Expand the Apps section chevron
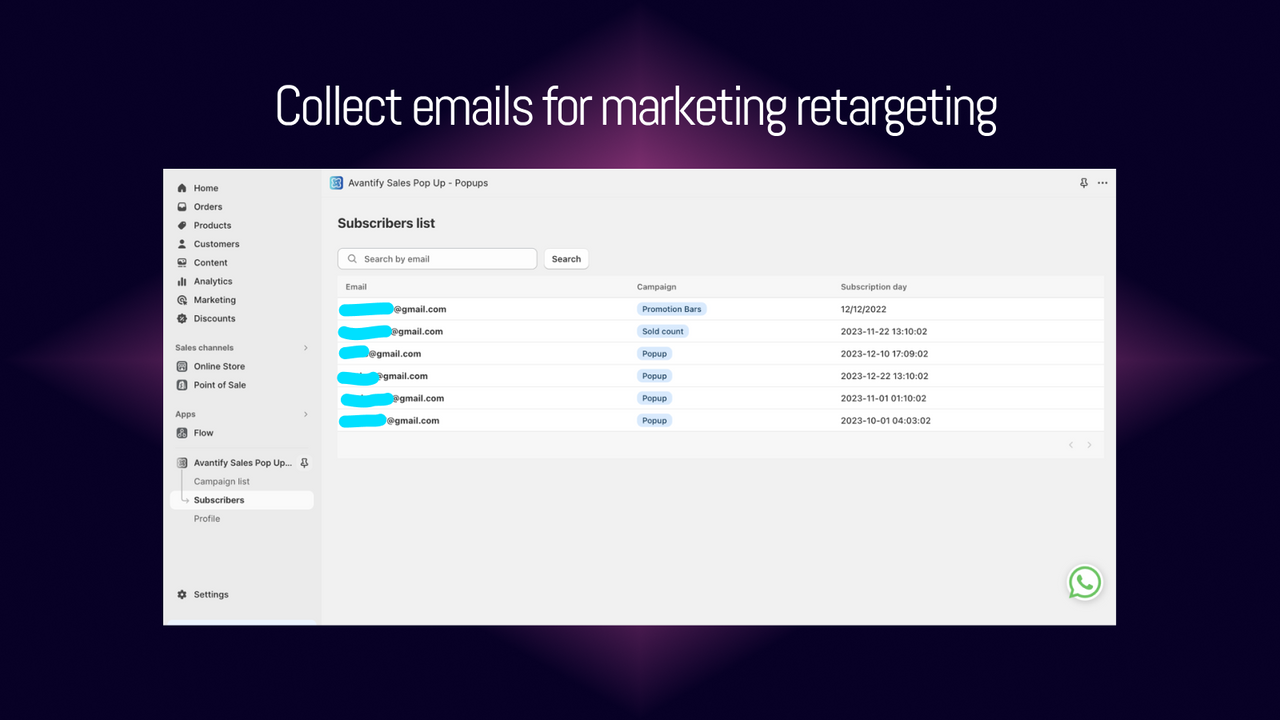This screenshot has height=720, width=1280. pos(306,414)
